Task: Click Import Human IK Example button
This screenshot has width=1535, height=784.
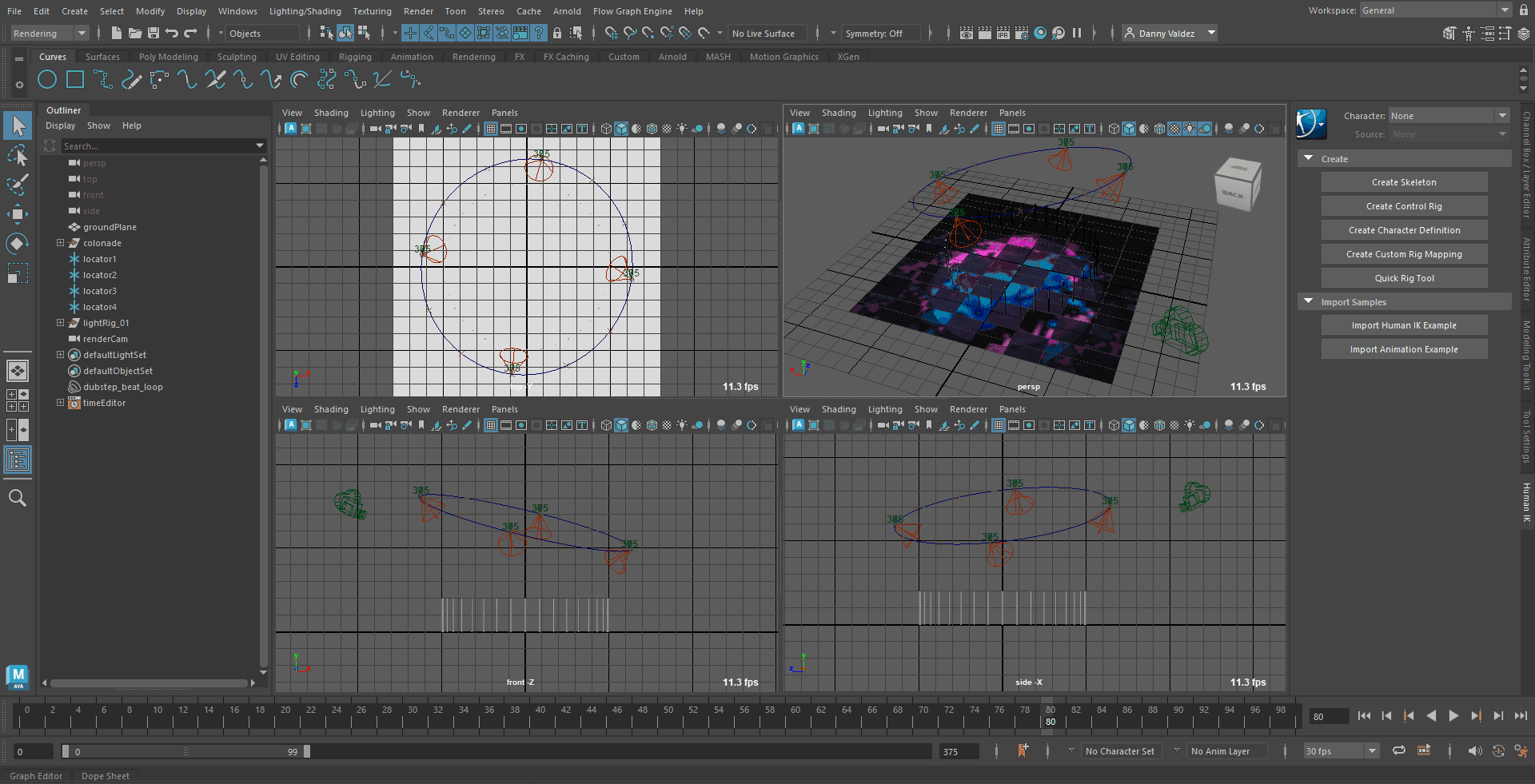Action: (1404, 325)
